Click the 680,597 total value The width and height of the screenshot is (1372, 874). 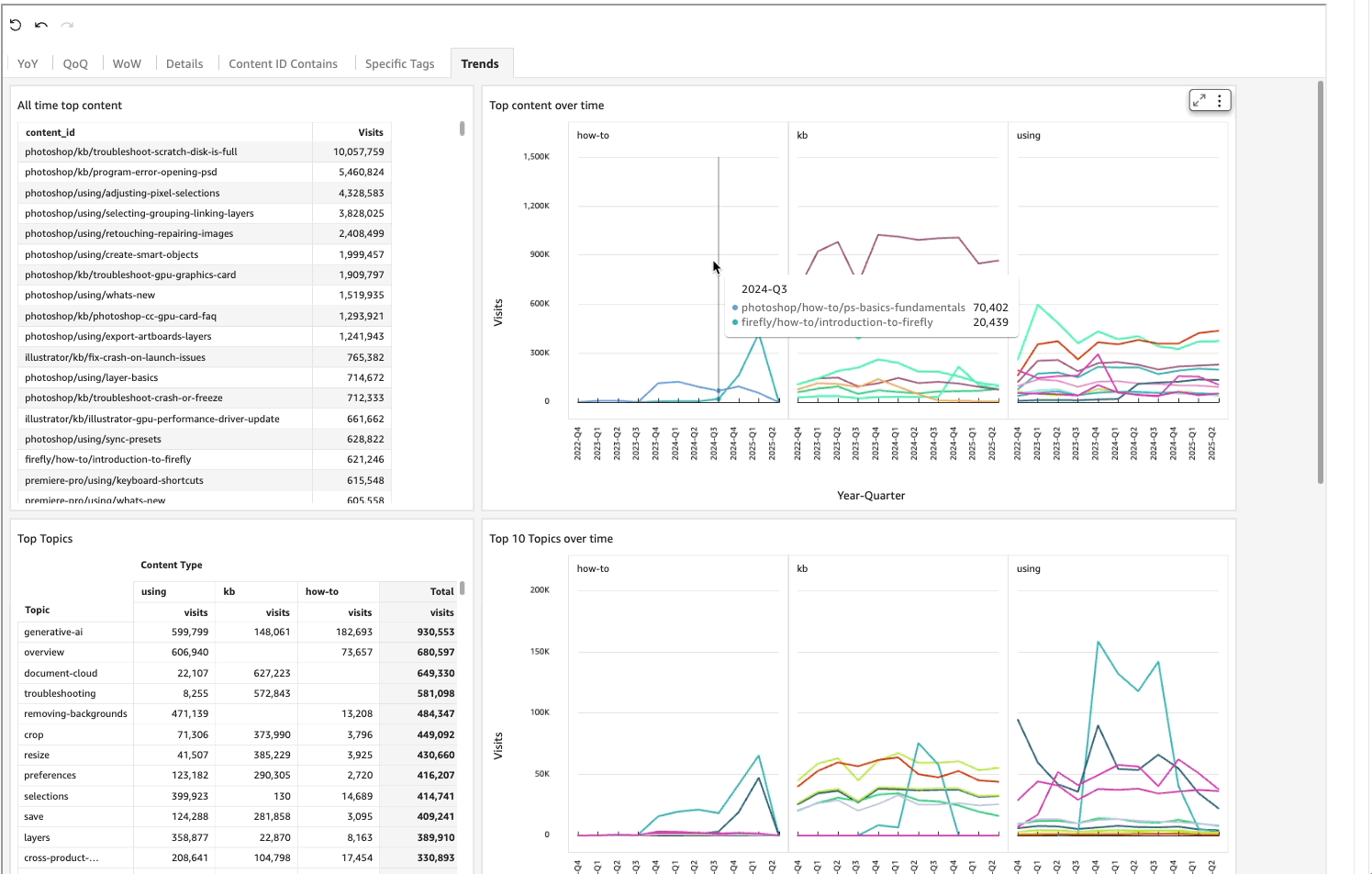(436, 652)
